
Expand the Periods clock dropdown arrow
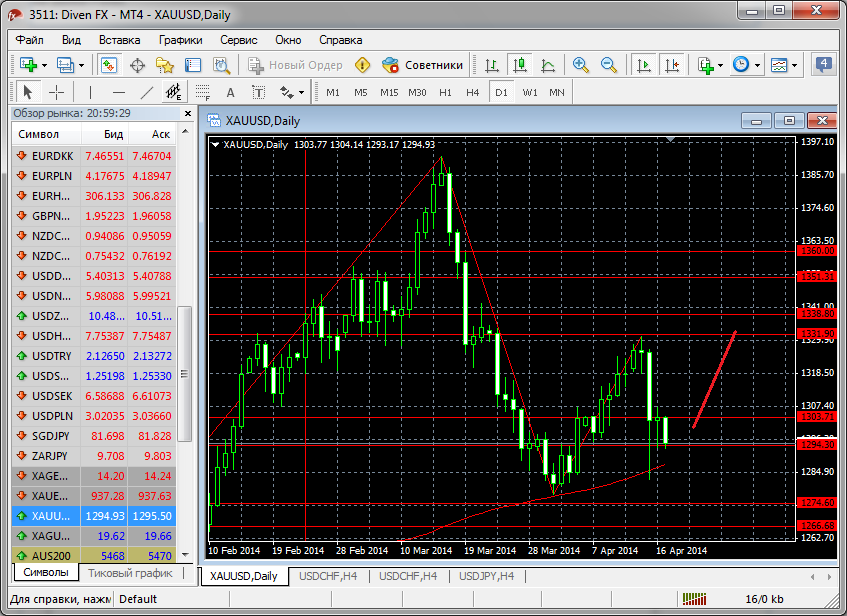coord(757,65)
